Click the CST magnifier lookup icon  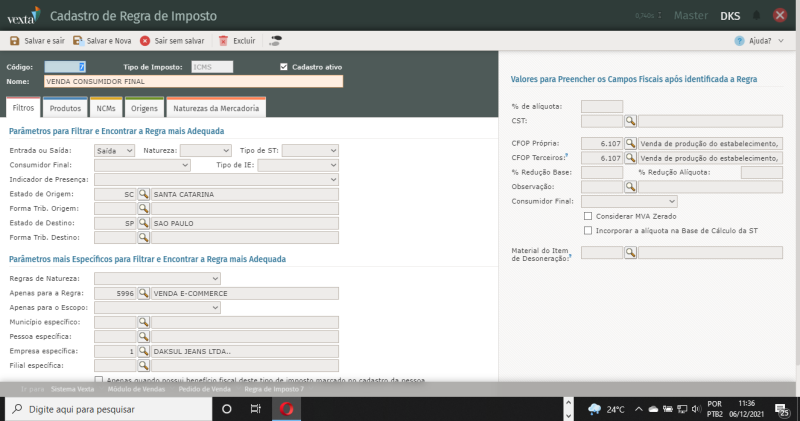tap(631, 120)
